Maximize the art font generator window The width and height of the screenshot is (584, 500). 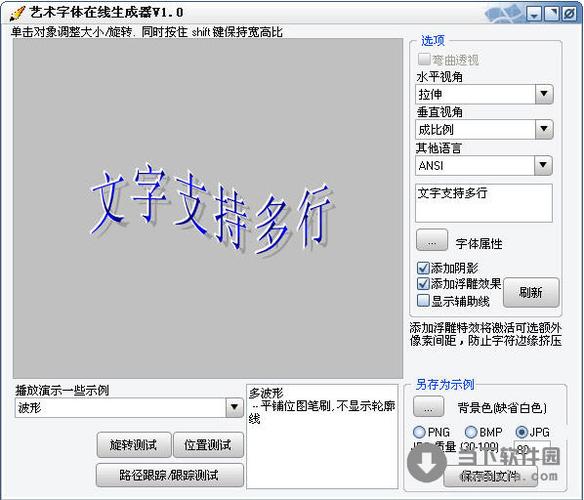click(552, 14)
